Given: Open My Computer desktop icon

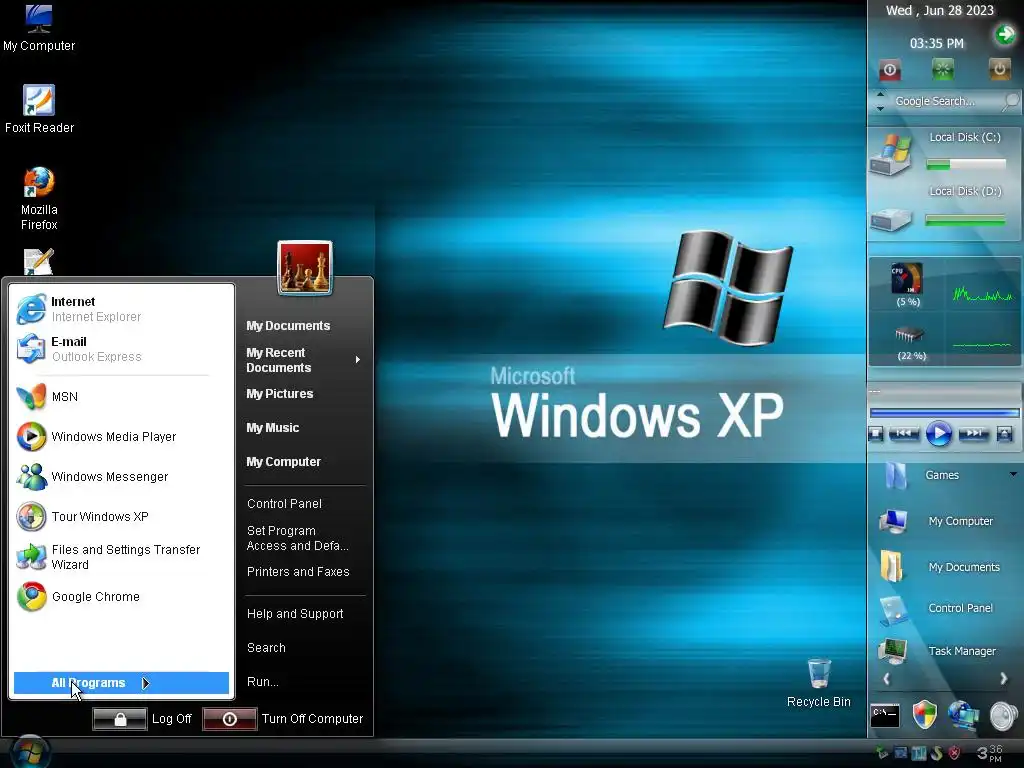Looking at the screenshot, I should (x=39, y=27).
